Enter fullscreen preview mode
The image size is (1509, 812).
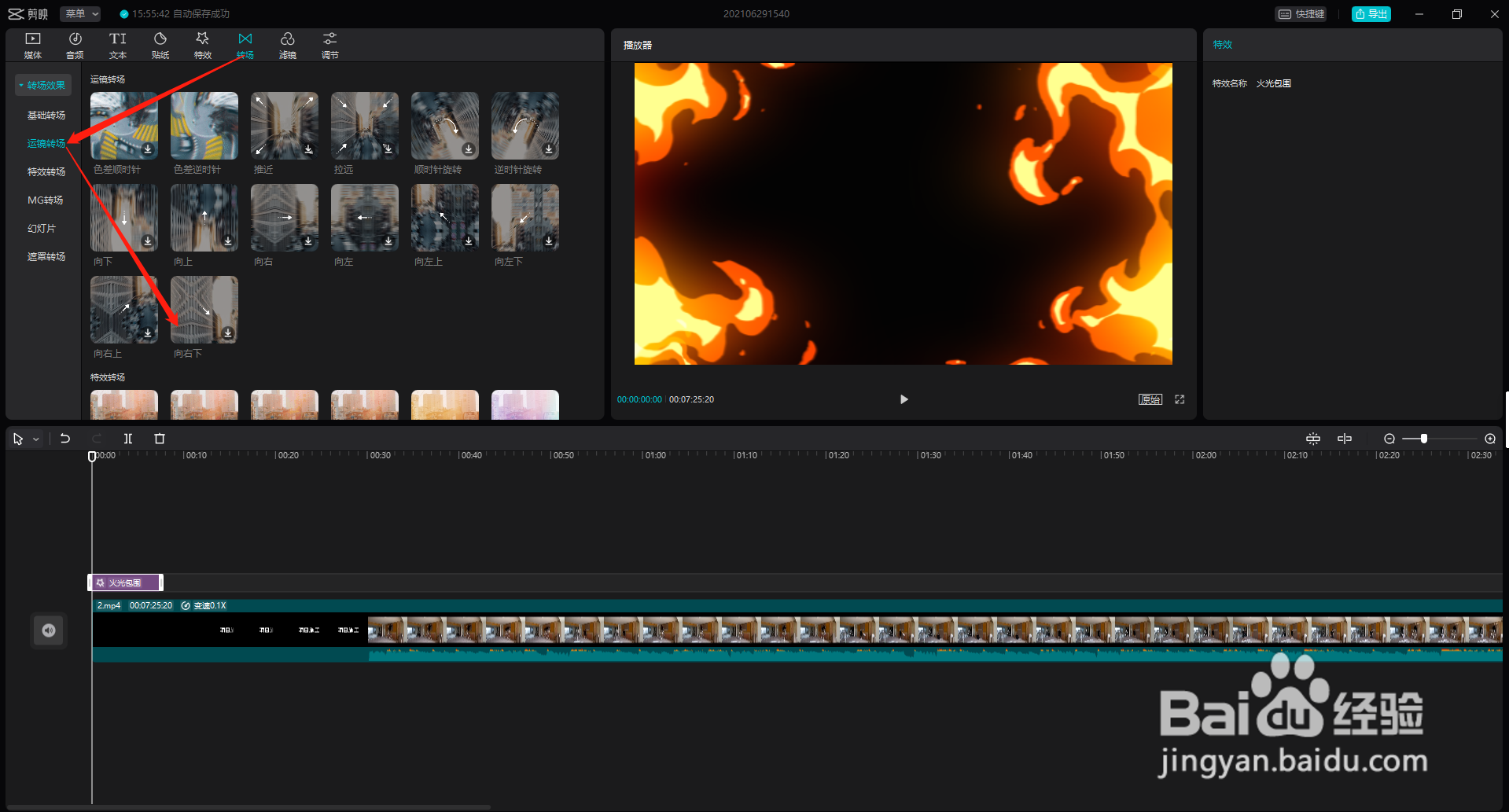pos(1180,399)
